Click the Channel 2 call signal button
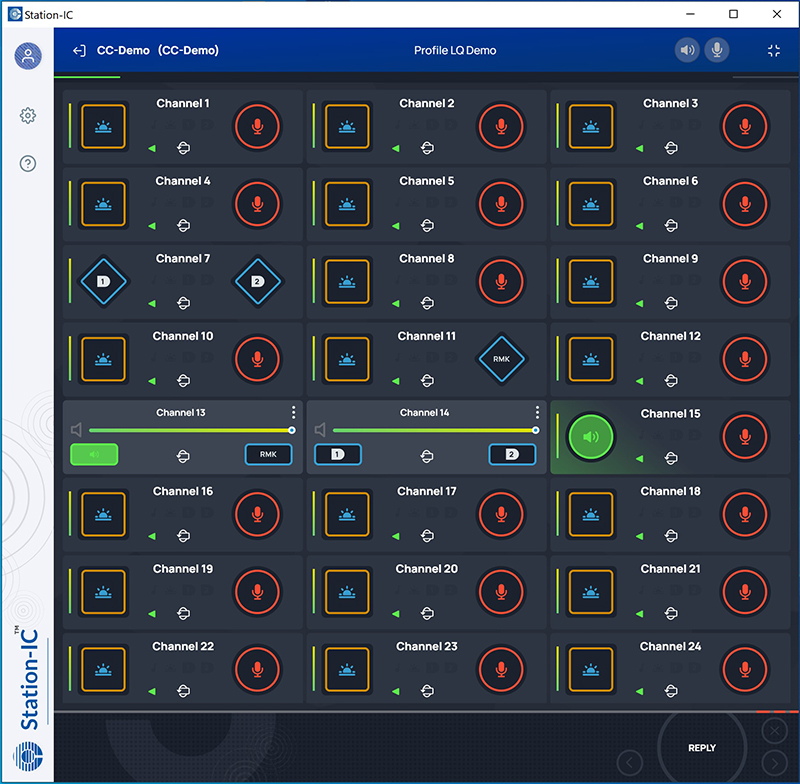 347,127
